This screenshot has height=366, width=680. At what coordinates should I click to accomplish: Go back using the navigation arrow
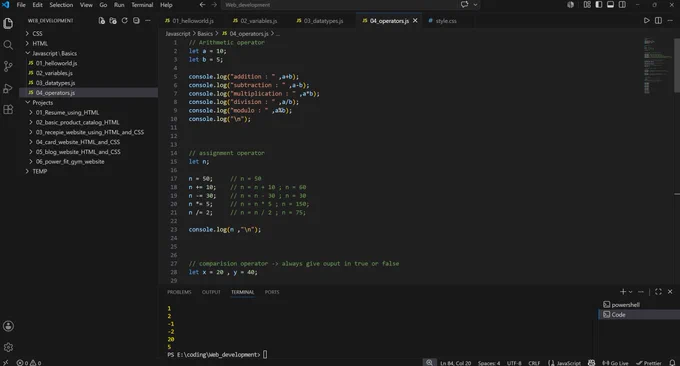tap(202, 5)
